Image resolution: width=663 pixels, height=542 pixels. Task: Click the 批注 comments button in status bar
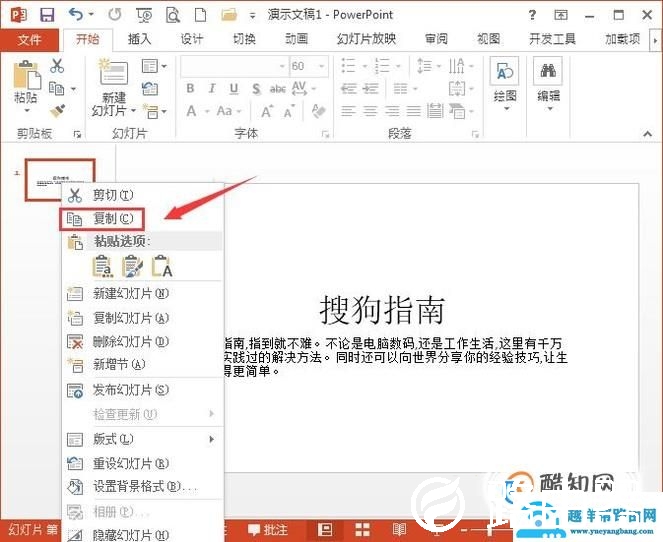[x=268, y=529]
